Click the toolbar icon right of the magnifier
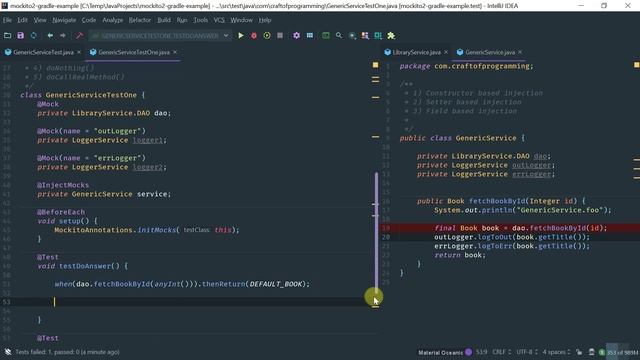This screenshot has height=360, width=640. [352, 36]
